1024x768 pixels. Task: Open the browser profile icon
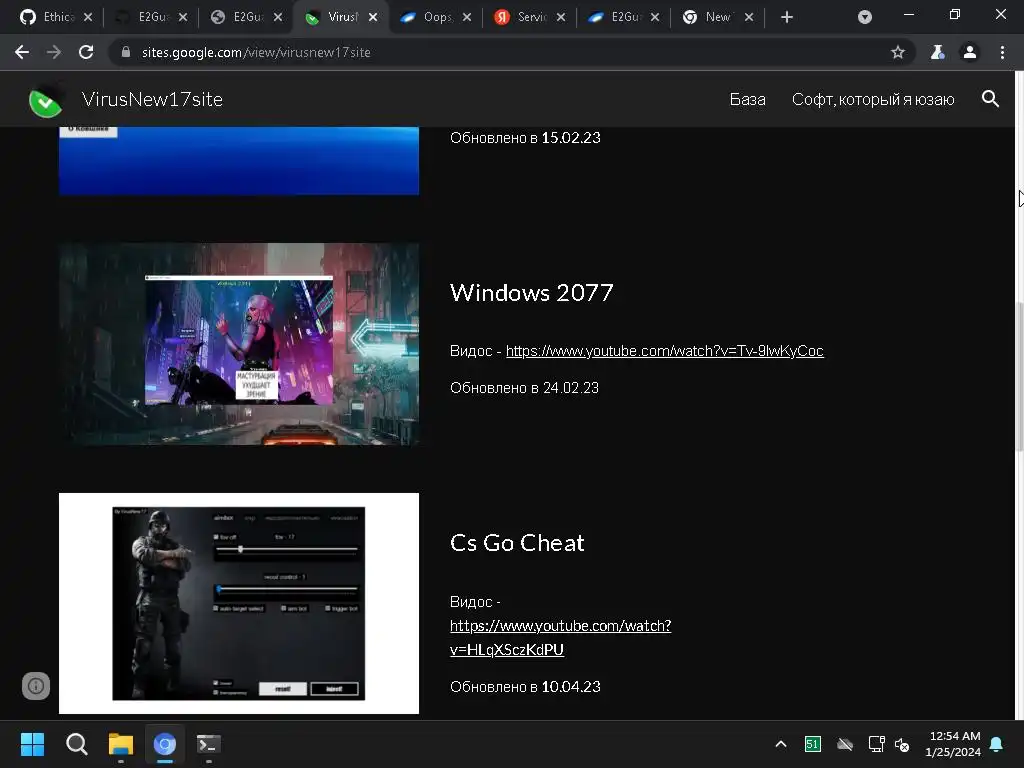(970, 52)
